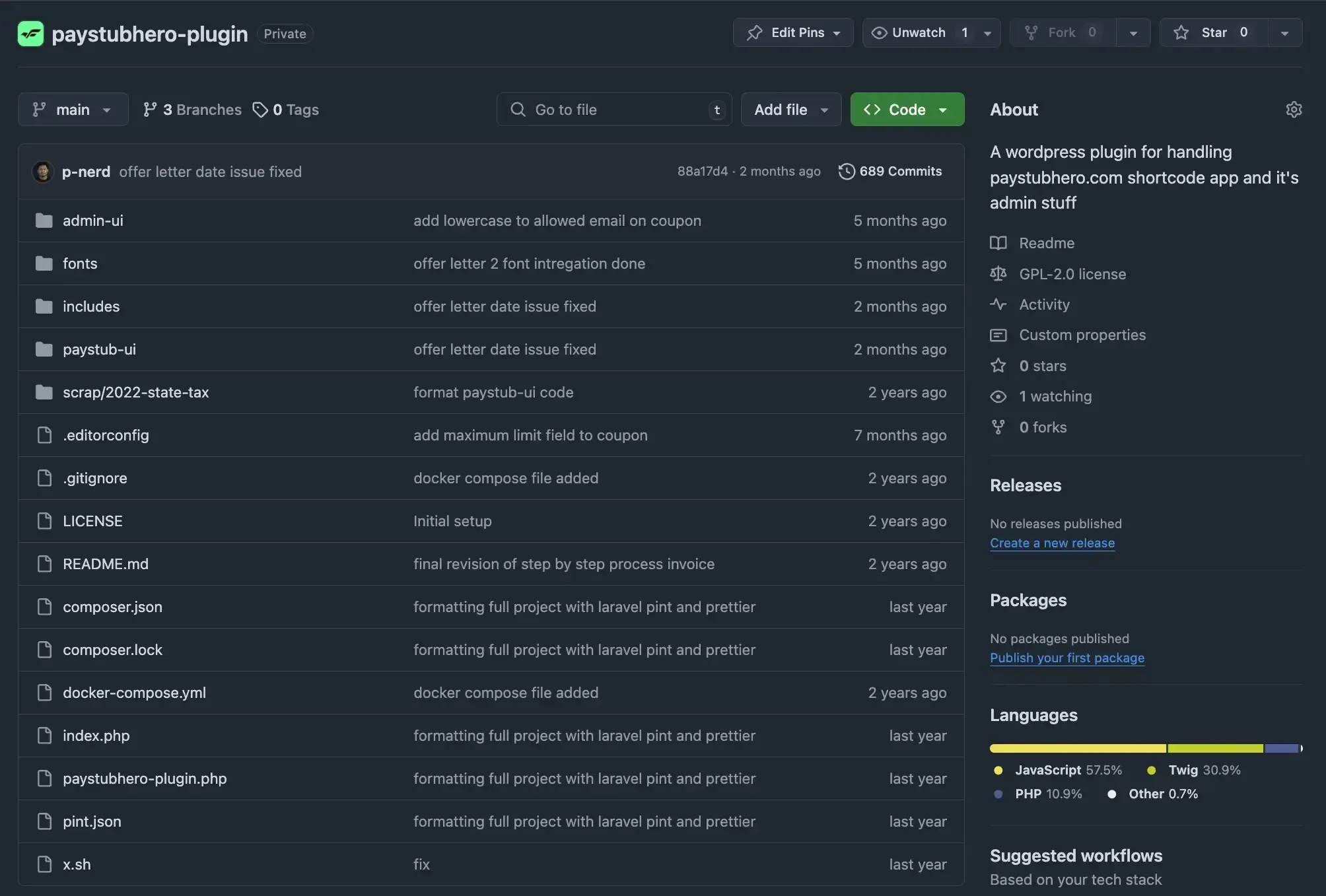Click the paystub-ui folder icon
The height and width of the screenshot is (896, 1326).
click(x=44, y=349)
